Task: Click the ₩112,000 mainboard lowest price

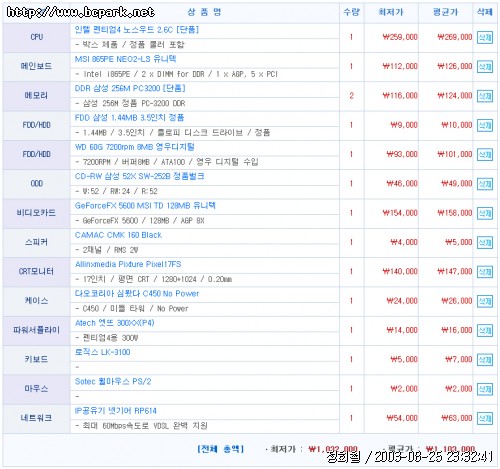Action: 400,67
